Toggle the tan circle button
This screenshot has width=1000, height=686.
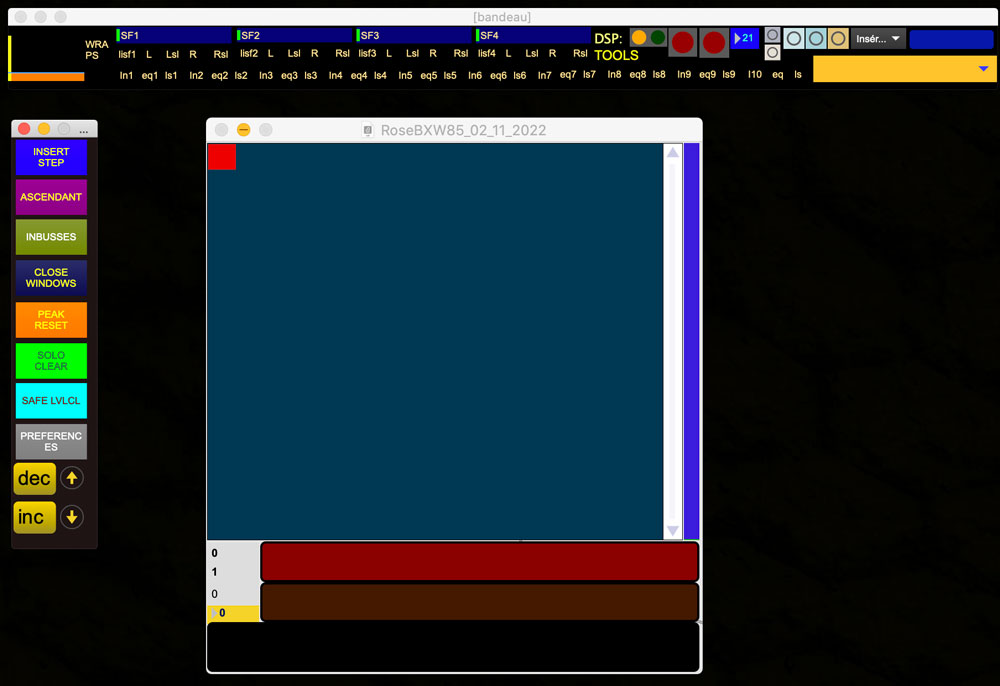(838, 38)
